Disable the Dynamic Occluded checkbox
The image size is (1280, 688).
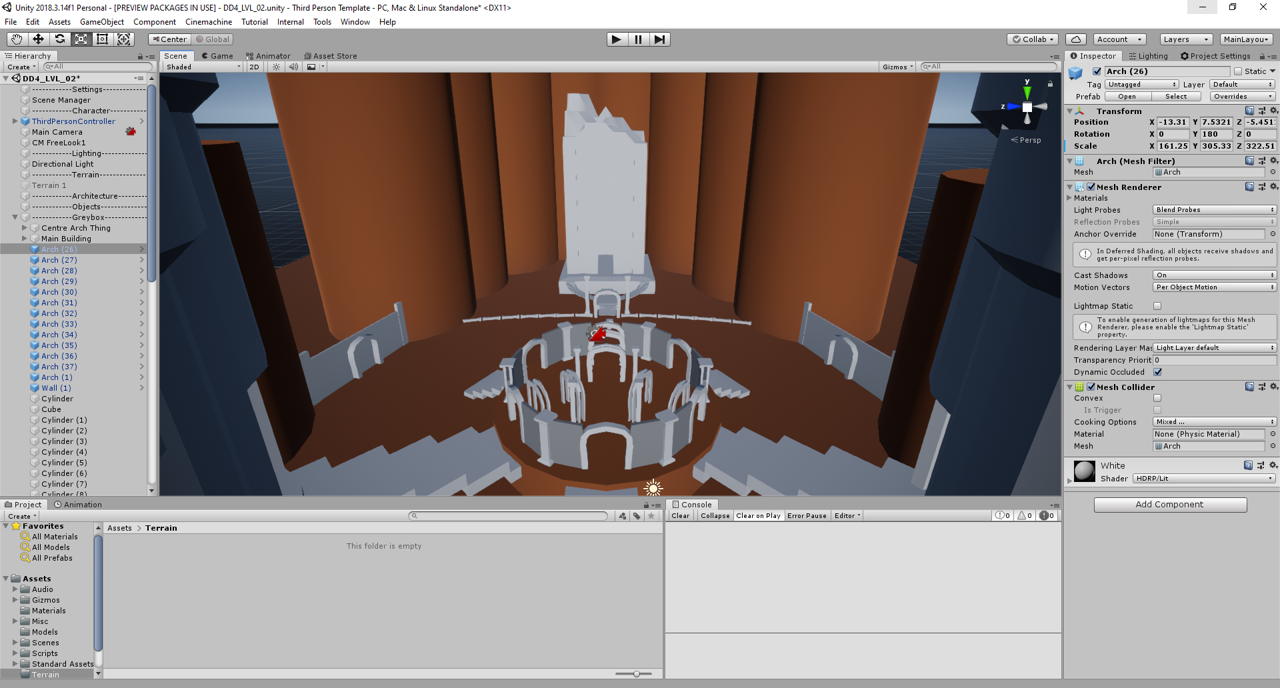(x=1157, y=372)
